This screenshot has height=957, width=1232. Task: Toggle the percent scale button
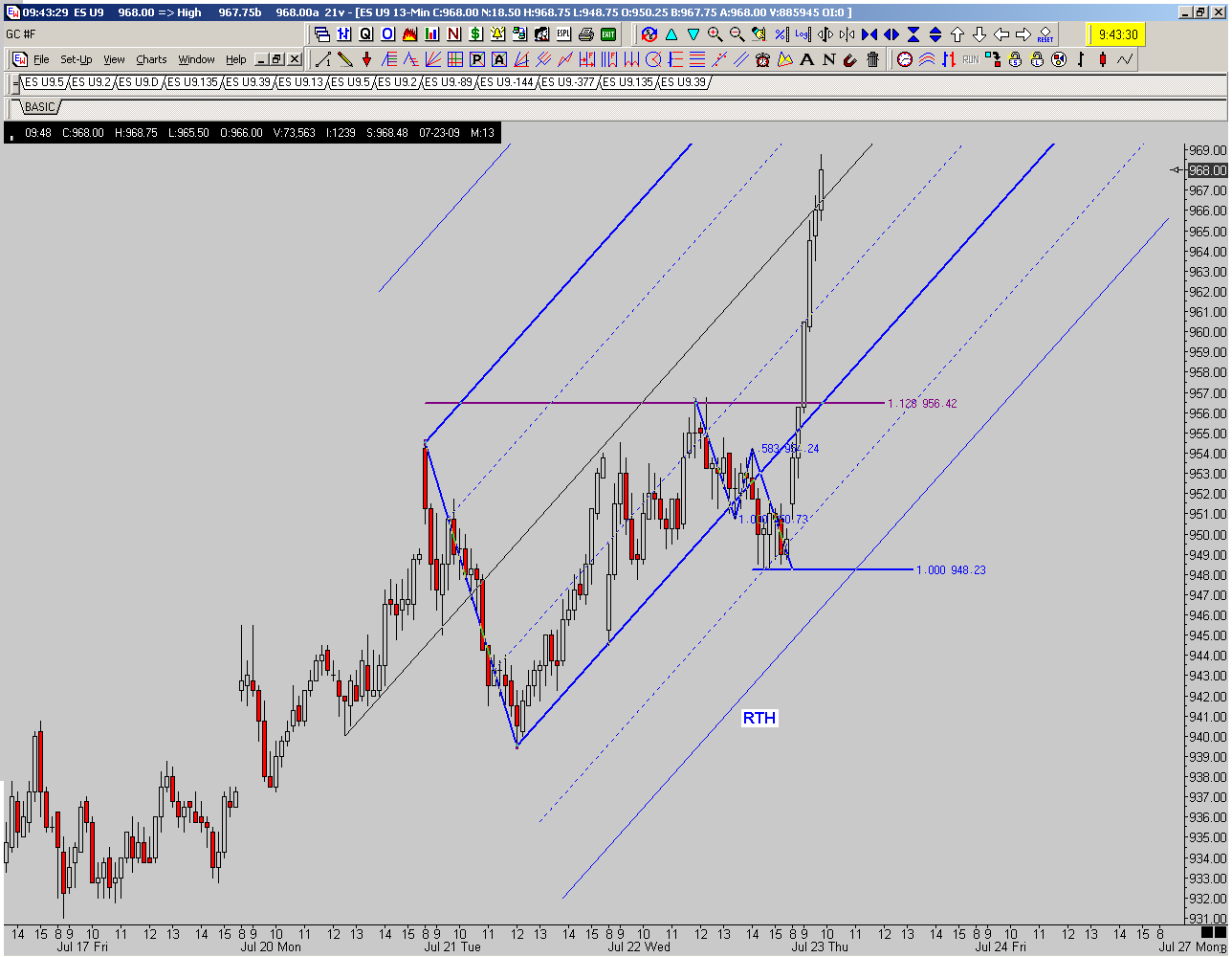(781, 34)
